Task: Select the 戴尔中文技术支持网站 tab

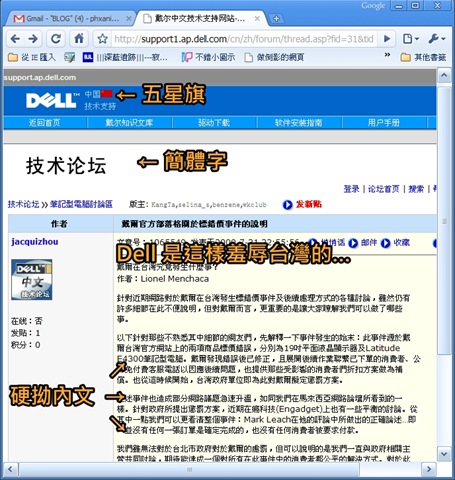Action: pyautogui.click(x=200, y=19)
